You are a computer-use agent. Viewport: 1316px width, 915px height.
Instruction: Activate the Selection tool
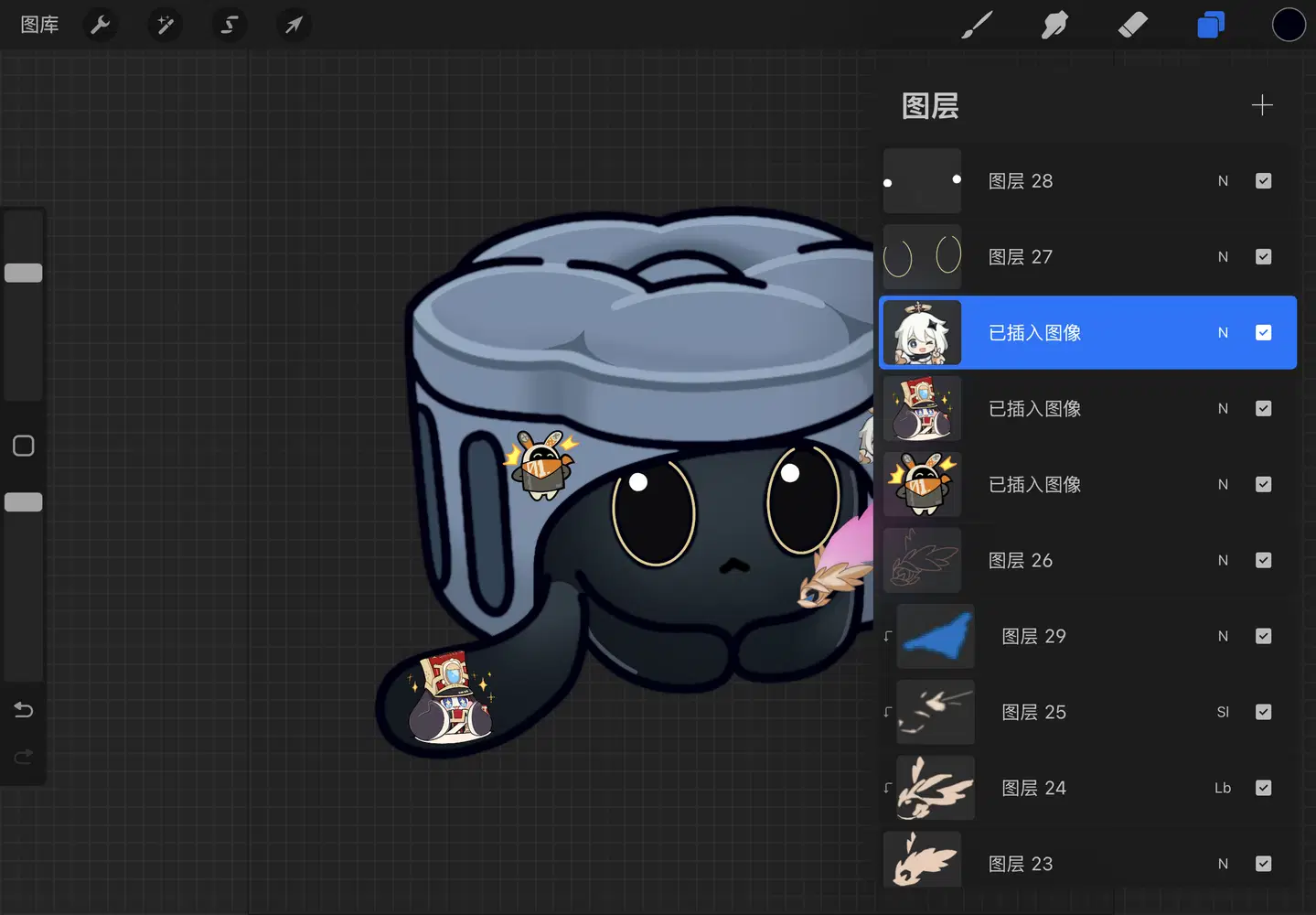230,25
